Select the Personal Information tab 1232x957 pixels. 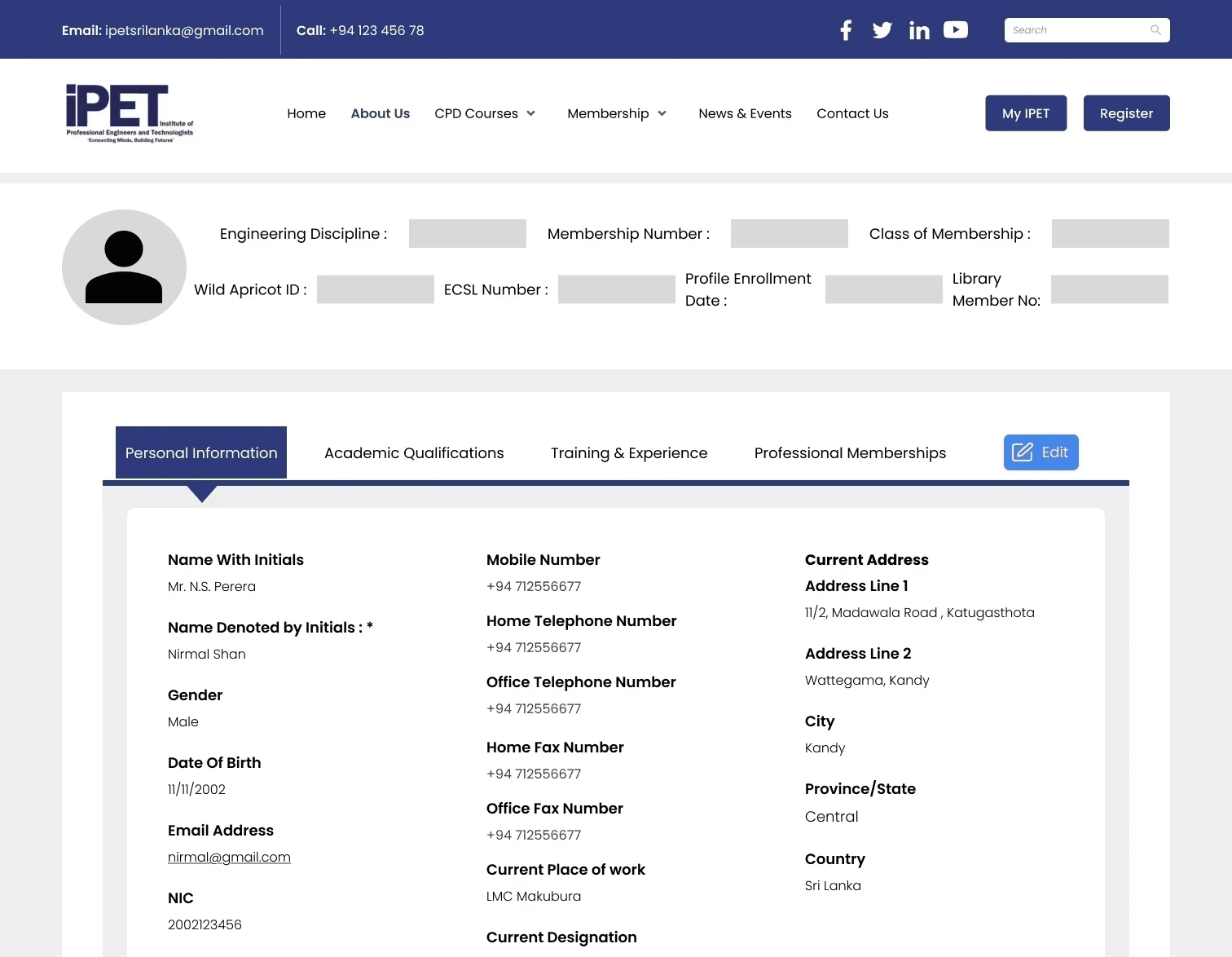tap(201, 452)
